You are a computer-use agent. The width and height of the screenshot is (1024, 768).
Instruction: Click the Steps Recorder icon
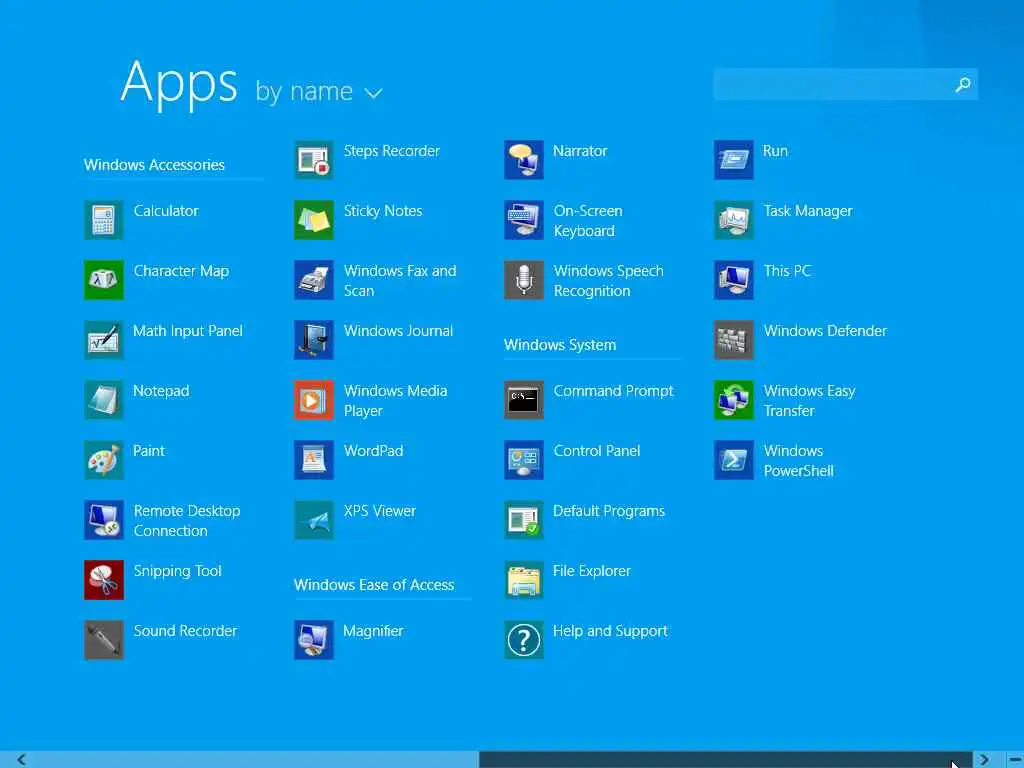314,160
